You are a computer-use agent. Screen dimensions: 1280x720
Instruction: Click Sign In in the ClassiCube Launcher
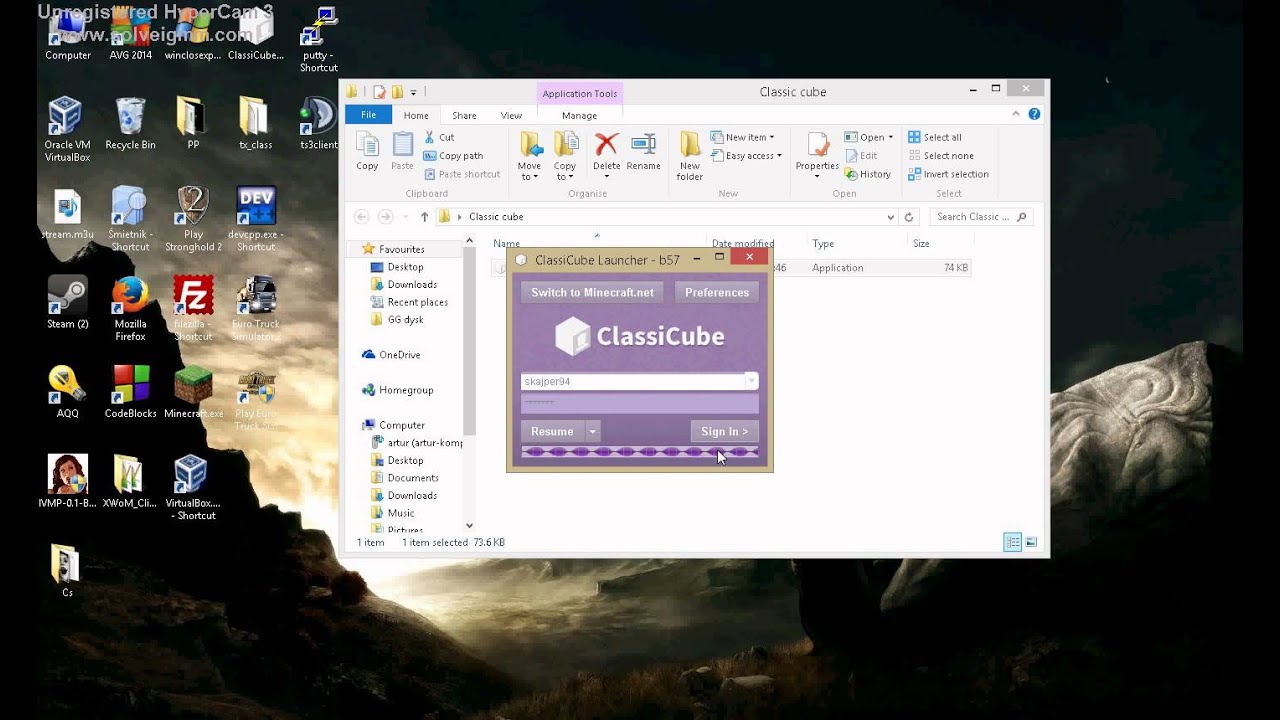tap(724, 432)
